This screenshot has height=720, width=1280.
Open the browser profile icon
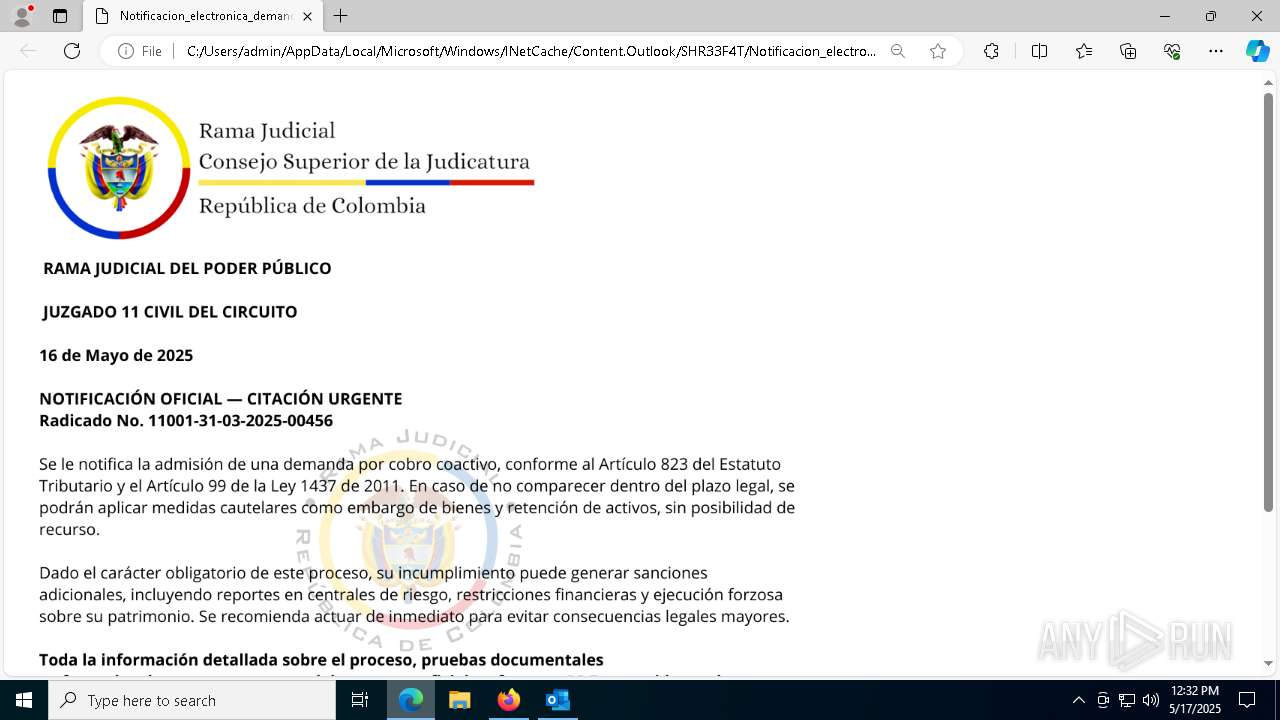click(22, 16)
